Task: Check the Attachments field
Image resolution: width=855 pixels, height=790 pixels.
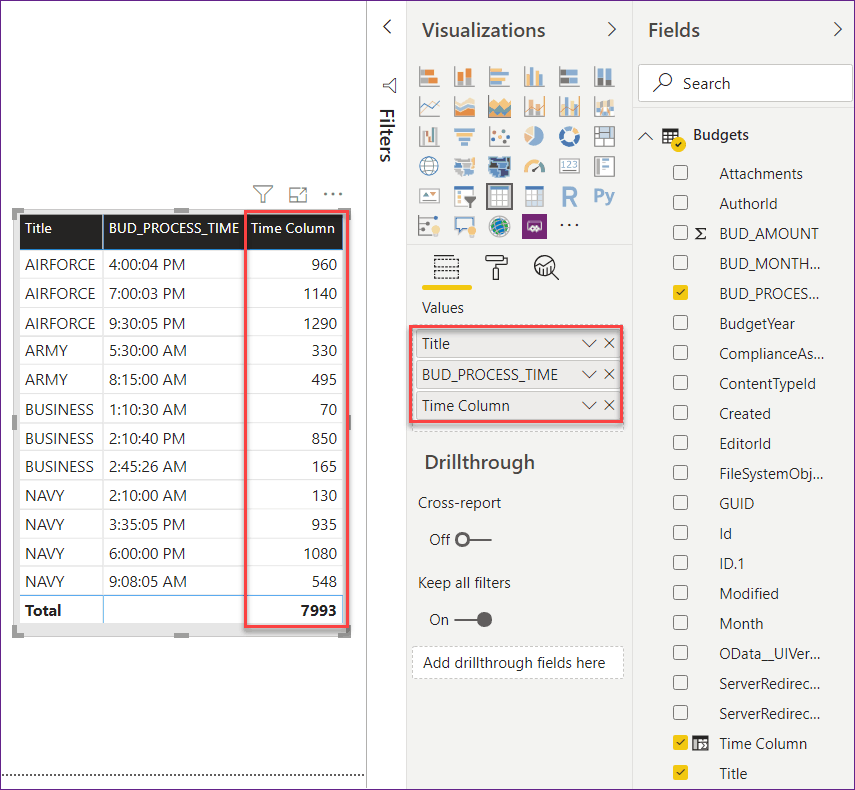Action: click(681, 173)
